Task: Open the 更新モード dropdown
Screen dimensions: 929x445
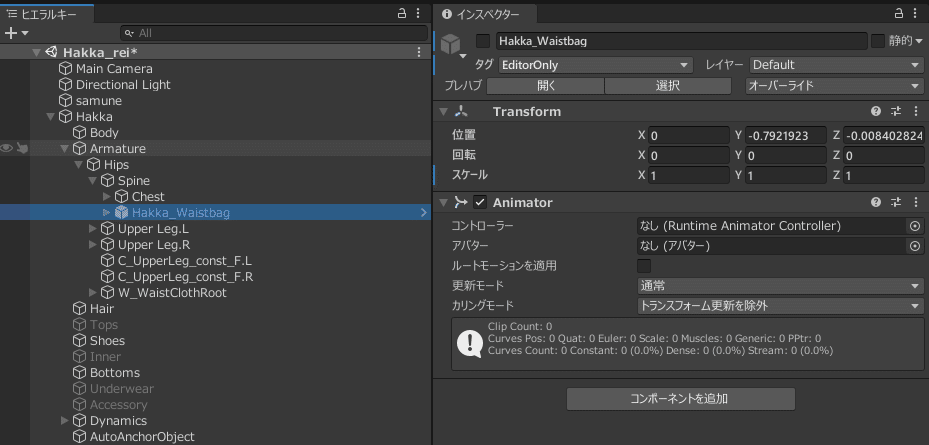Action: pos(780,286)
